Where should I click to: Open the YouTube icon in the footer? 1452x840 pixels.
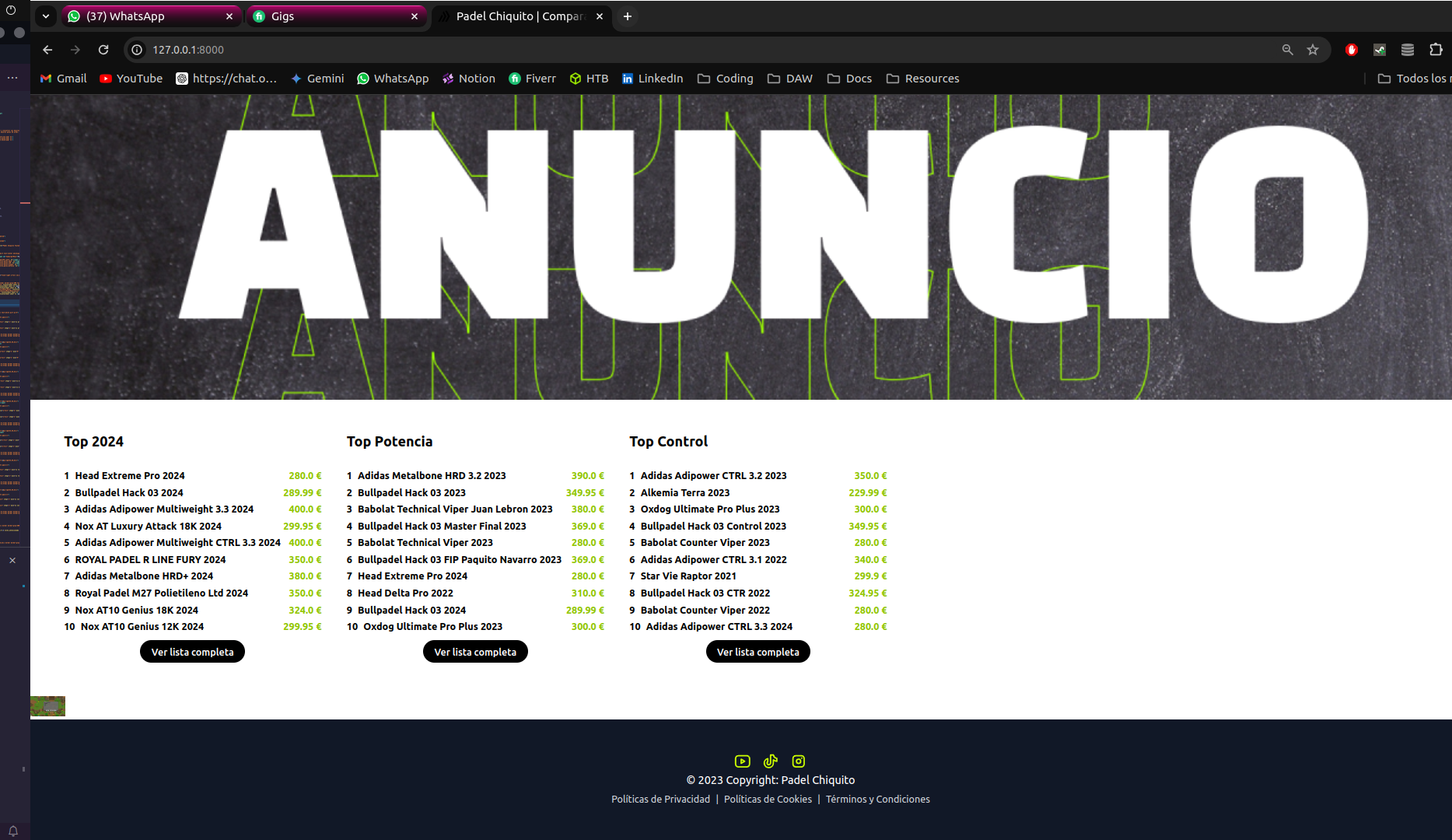743,761
